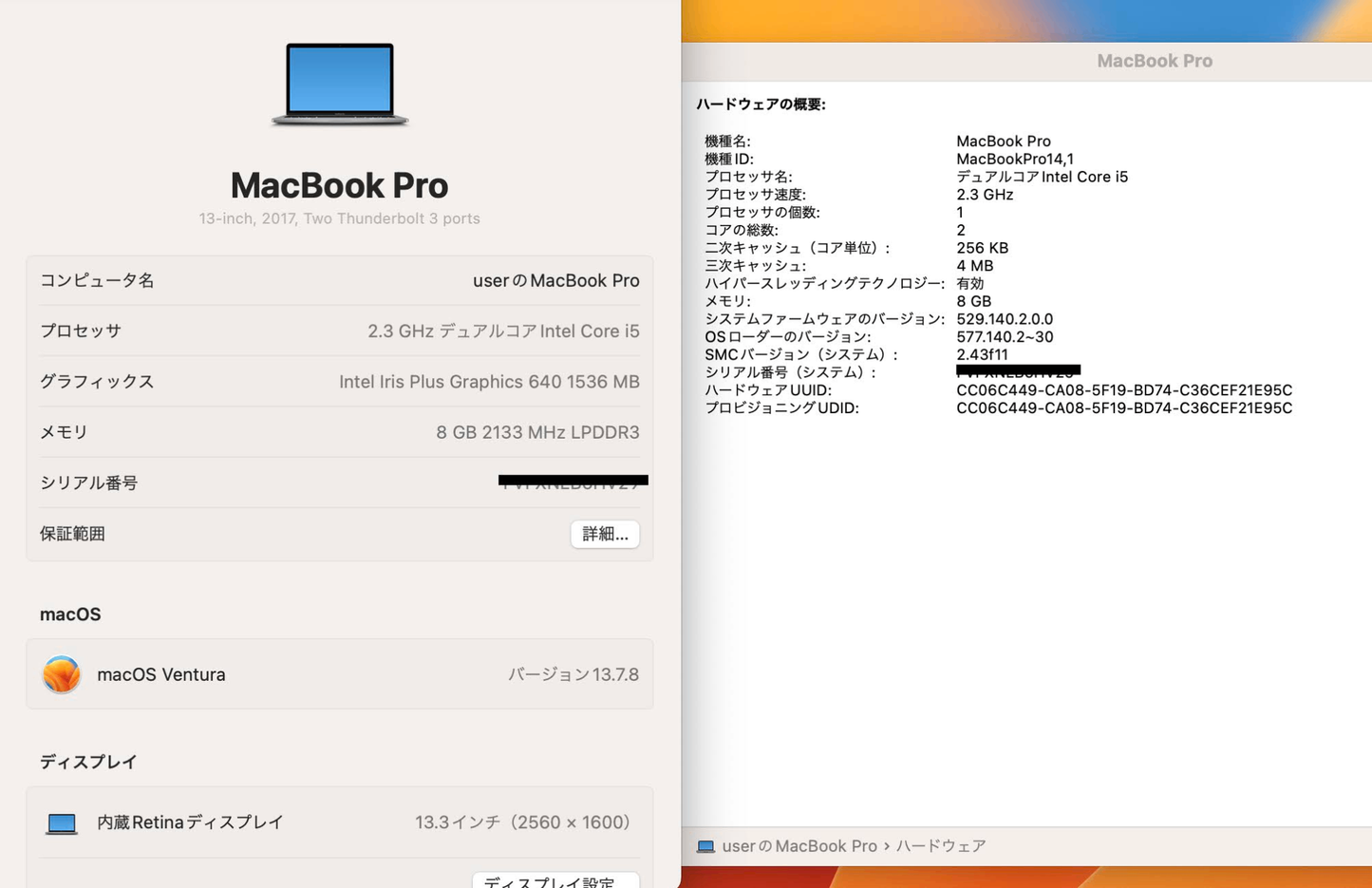Image resolution: width=1372 pixels, height=888 pixels.
Task: Click subtitle 13-inch, 2017, Two Thunderbolt 3 ports
Action: (340, 218)
